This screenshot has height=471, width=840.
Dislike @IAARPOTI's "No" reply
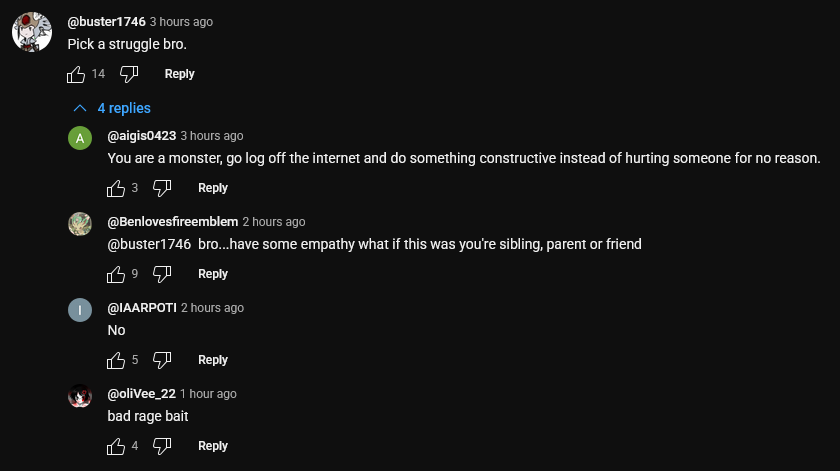pos(162,360)
